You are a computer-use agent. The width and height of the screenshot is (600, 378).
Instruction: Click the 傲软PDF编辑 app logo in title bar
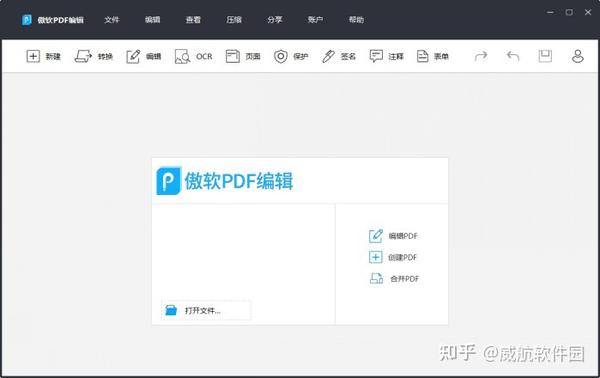(26, 20)
